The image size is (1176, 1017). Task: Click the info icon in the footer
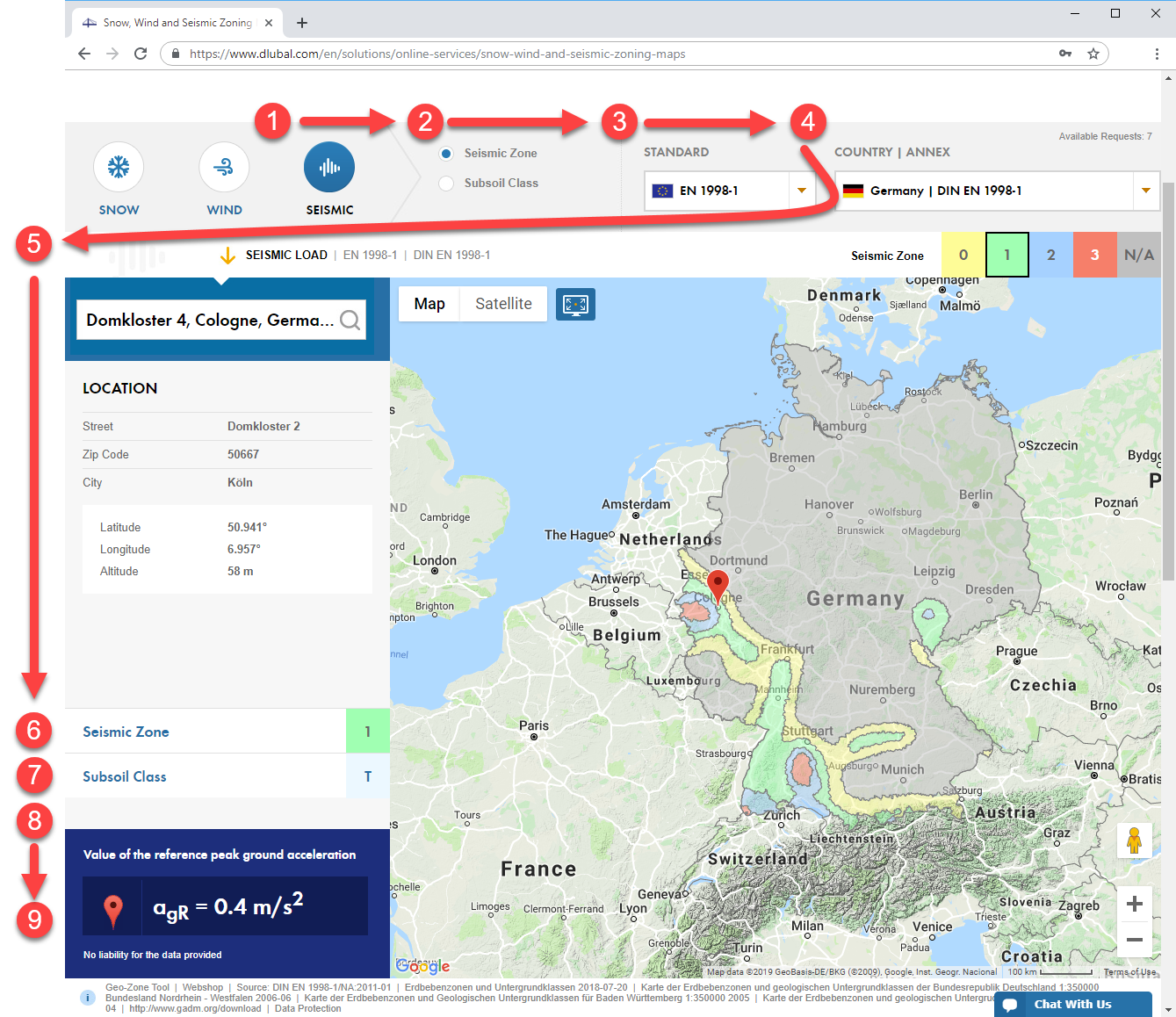(x=87, y=997)
